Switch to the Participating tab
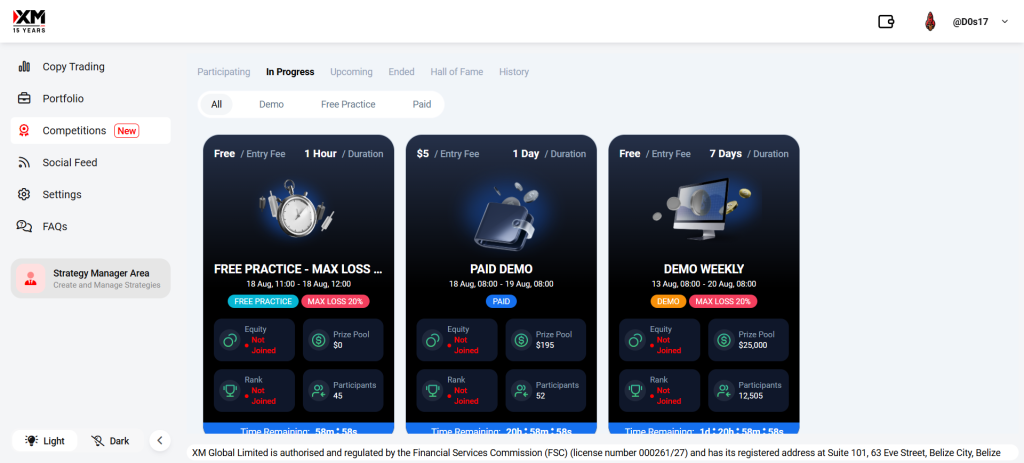This screenshot has width=1024, height=463. (224, 72)
